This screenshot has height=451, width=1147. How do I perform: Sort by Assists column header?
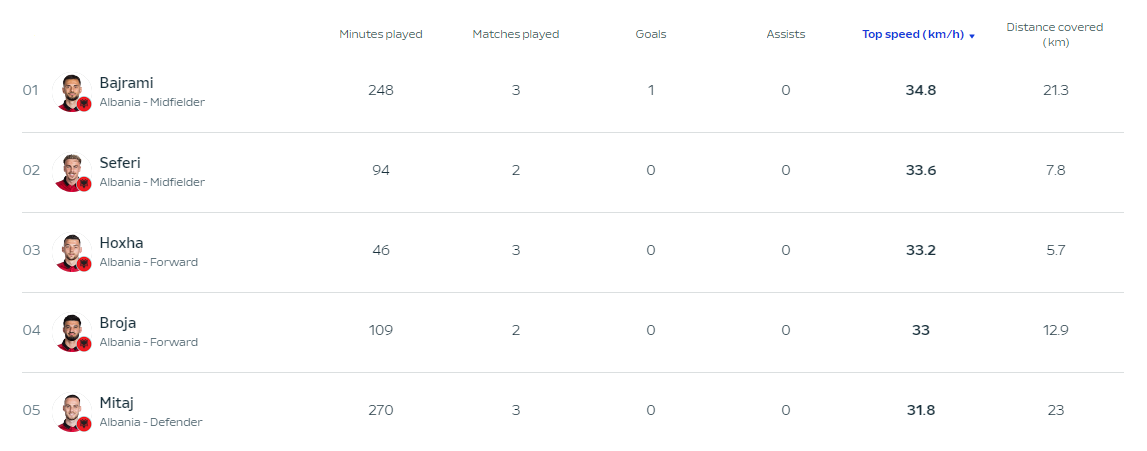pyautogui.click(x=786, y=34)
